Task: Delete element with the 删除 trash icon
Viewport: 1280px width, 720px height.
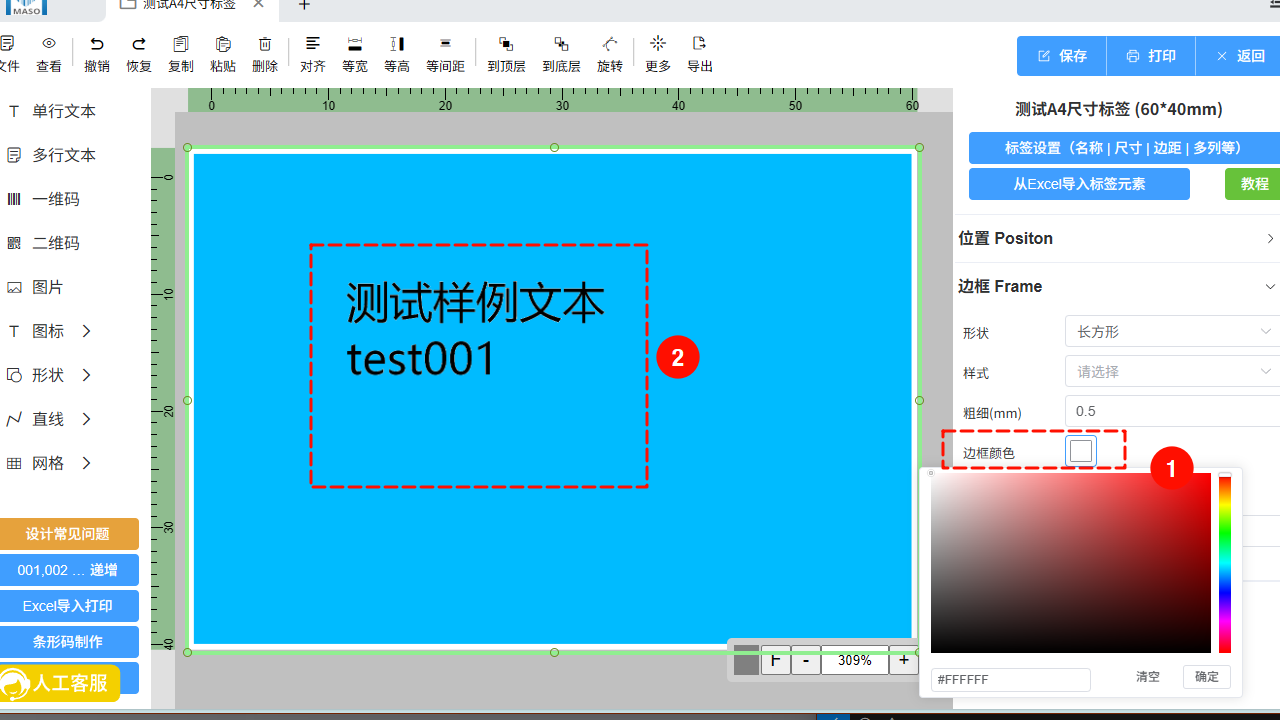Action: pyautogui.click(x=265, y=44)
